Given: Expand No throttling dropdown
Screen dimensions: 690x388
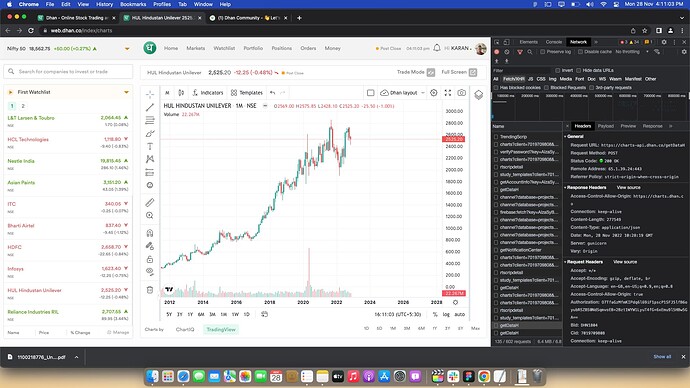Looking at the screenshot, I should coord(632,52).
